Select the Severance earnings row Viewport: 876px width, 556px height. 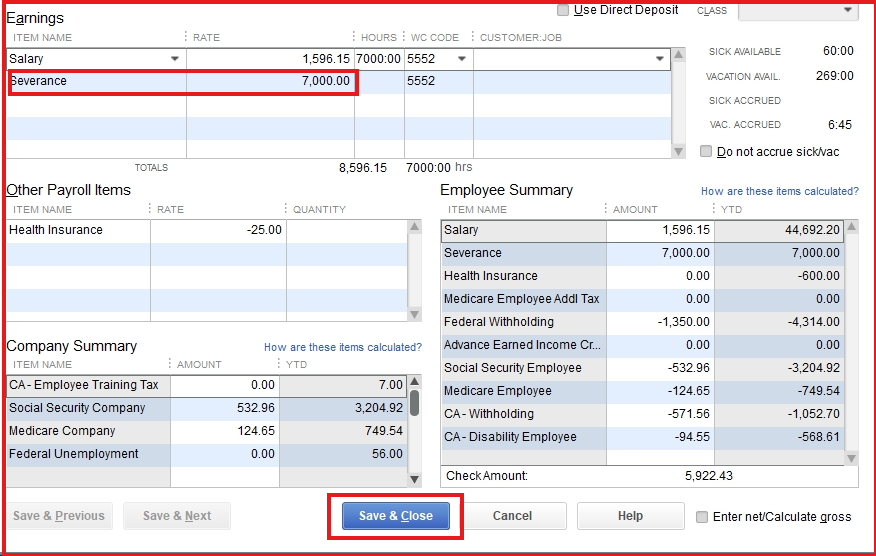pos(97,81)
